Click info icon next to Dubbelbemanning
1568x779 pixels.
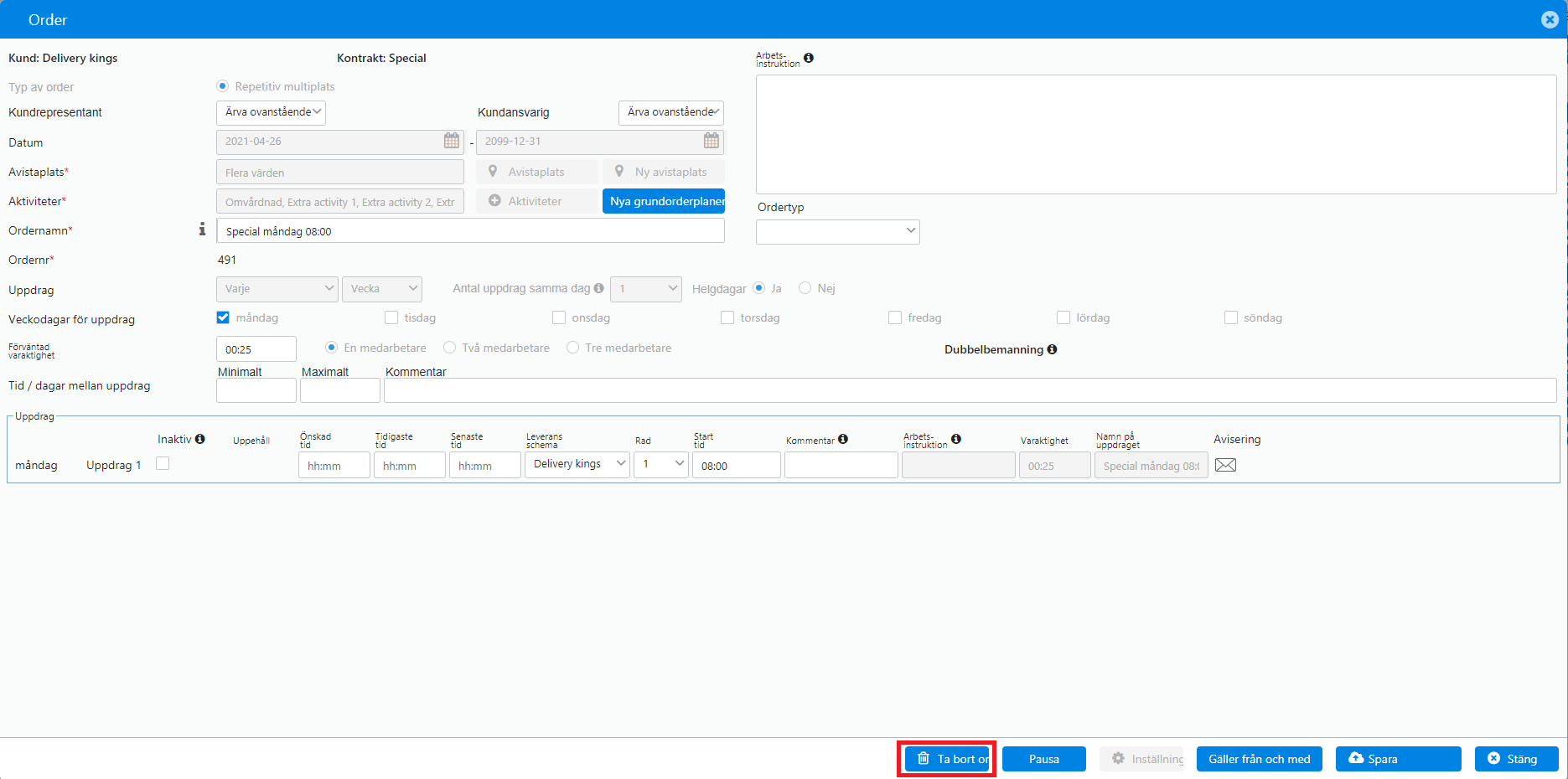1052,349
